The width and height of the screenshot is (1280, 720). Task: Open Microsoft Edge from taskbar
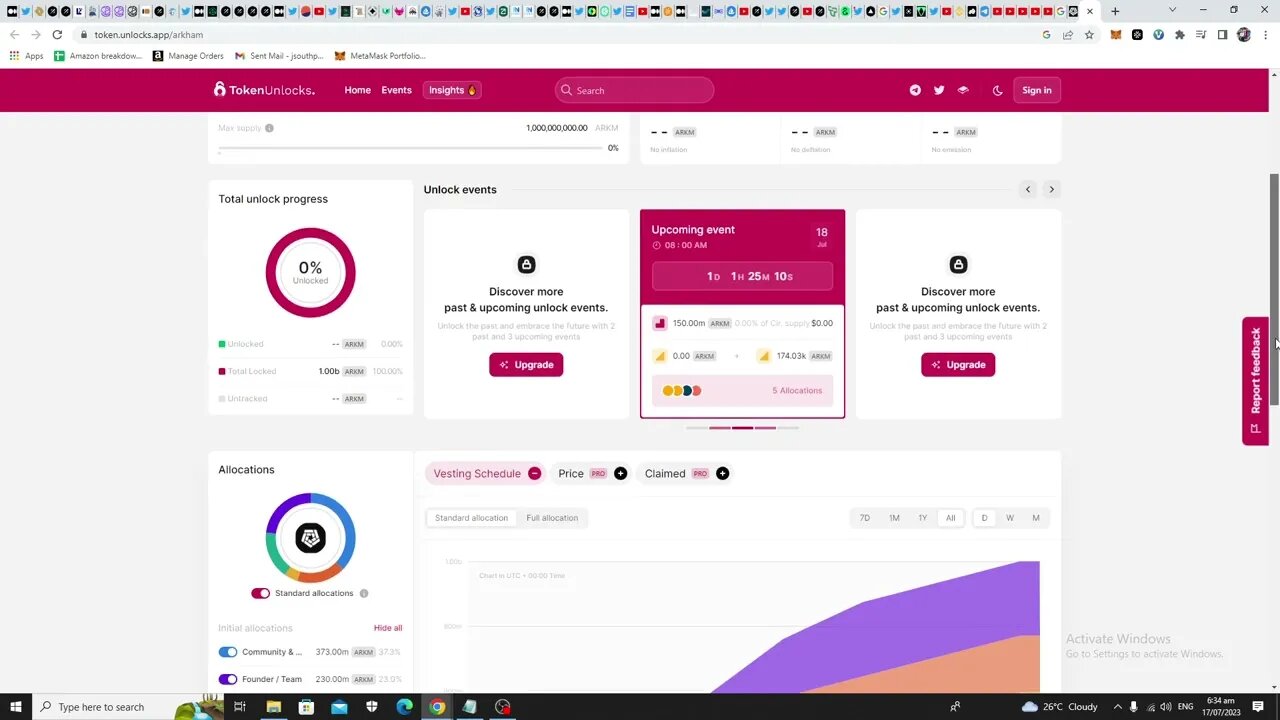pyautogui.click(x=404, y=707)
